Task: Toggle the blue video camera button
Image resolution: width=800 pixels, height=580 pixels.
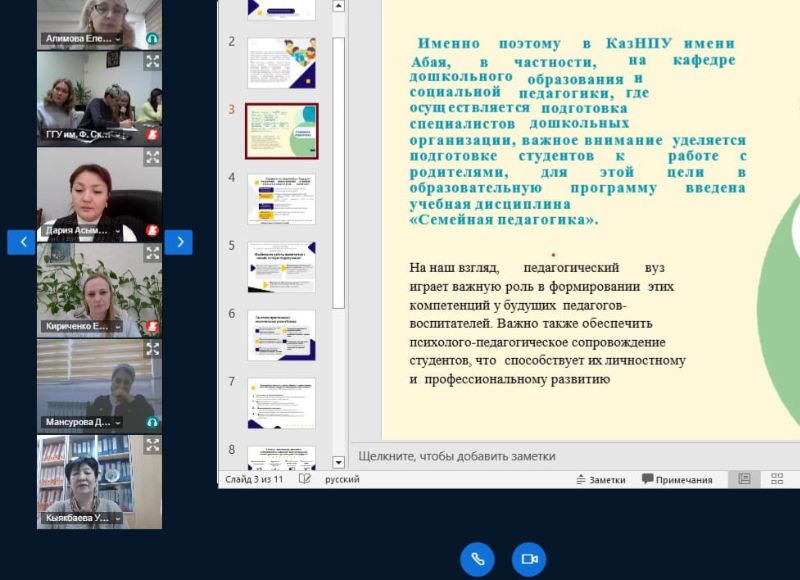Action: [529, 559]
